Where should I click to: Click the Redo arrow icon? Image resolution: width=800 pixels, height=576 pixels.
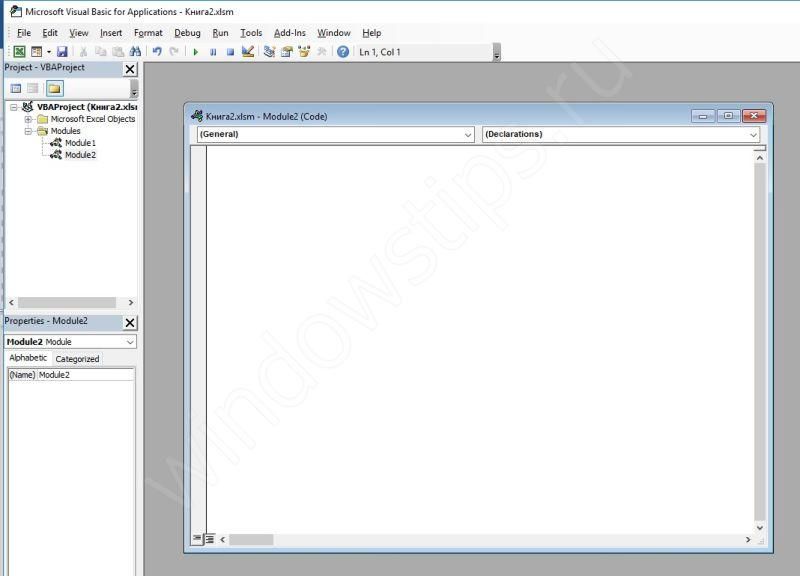click(x=174, y=52)
